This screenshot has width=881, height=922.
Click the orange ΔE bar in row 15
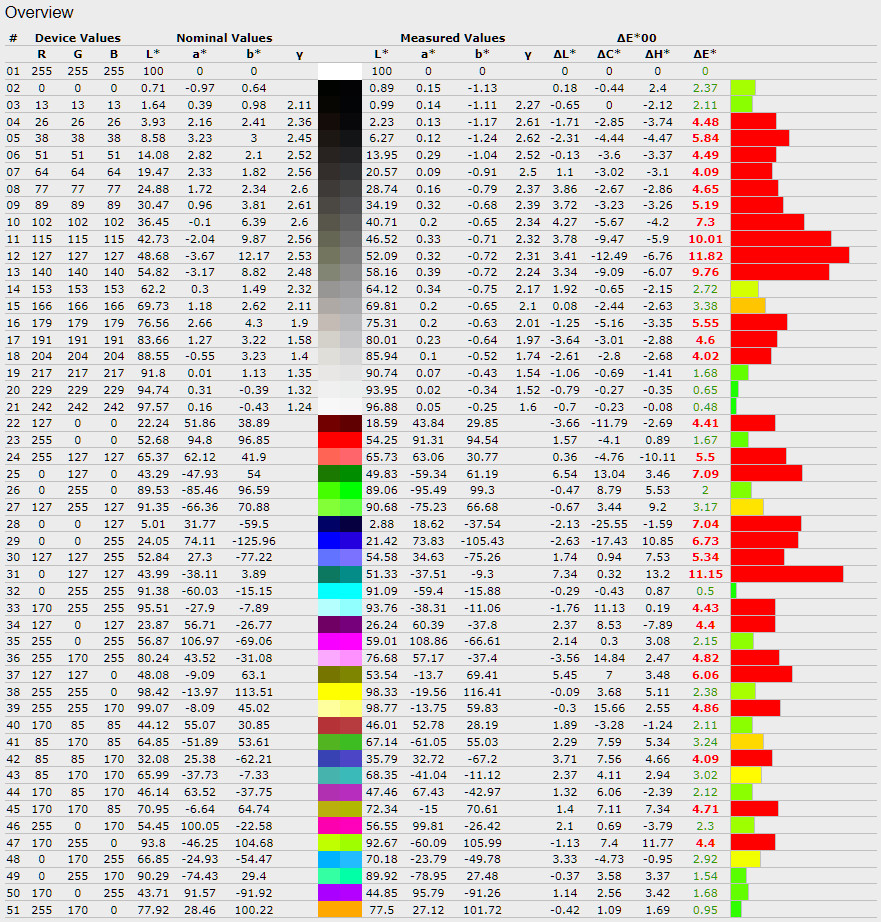pos(748,305)
